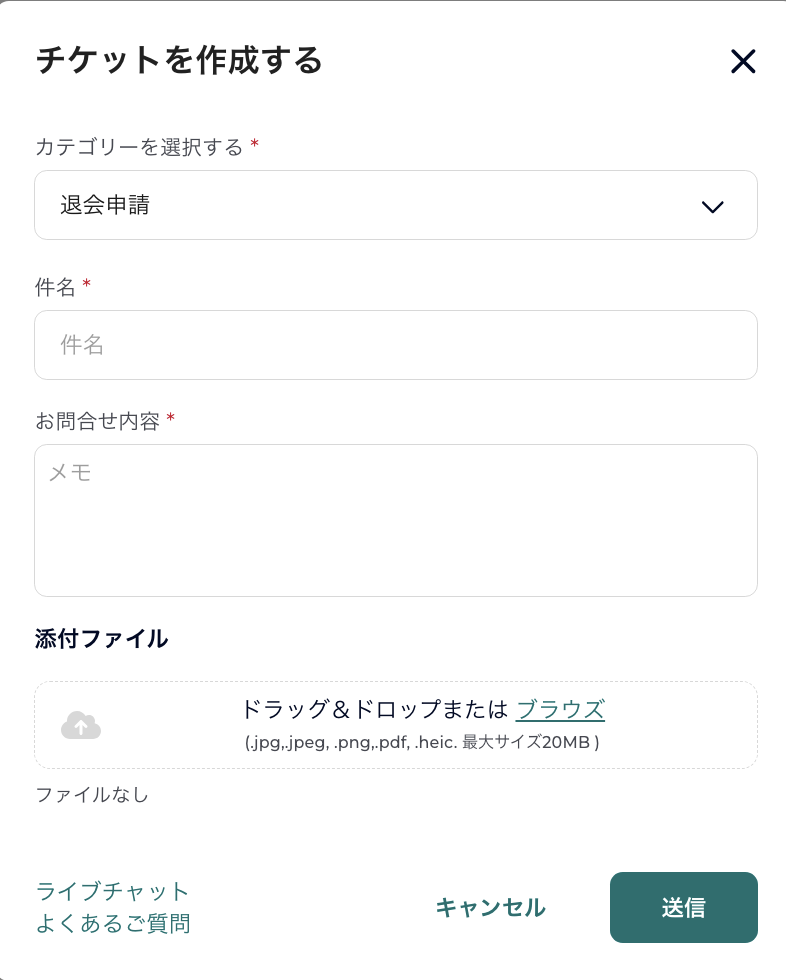This screenshot has width=786, height=980.
Task: Click the ドラッグ＆ドロップまたは drop zone text
Action: tap(374, 710)
